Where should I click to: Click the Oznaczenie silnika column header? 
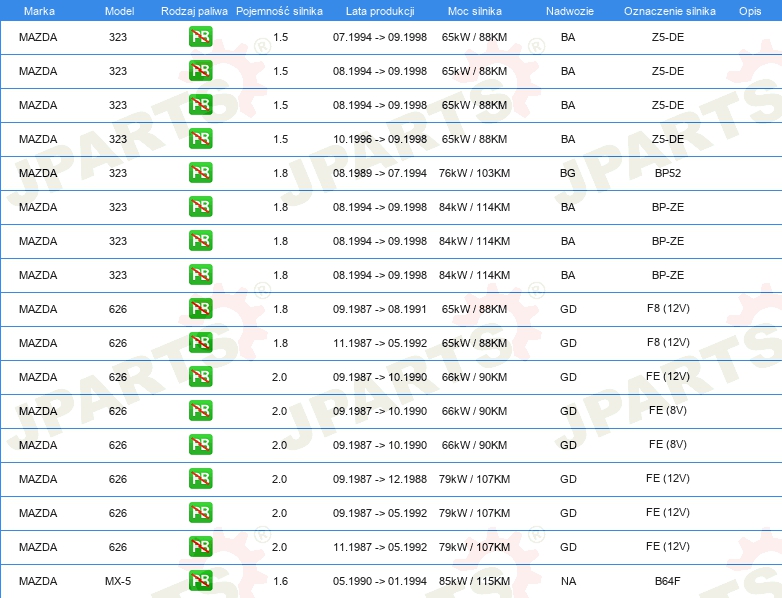(669, 11)
